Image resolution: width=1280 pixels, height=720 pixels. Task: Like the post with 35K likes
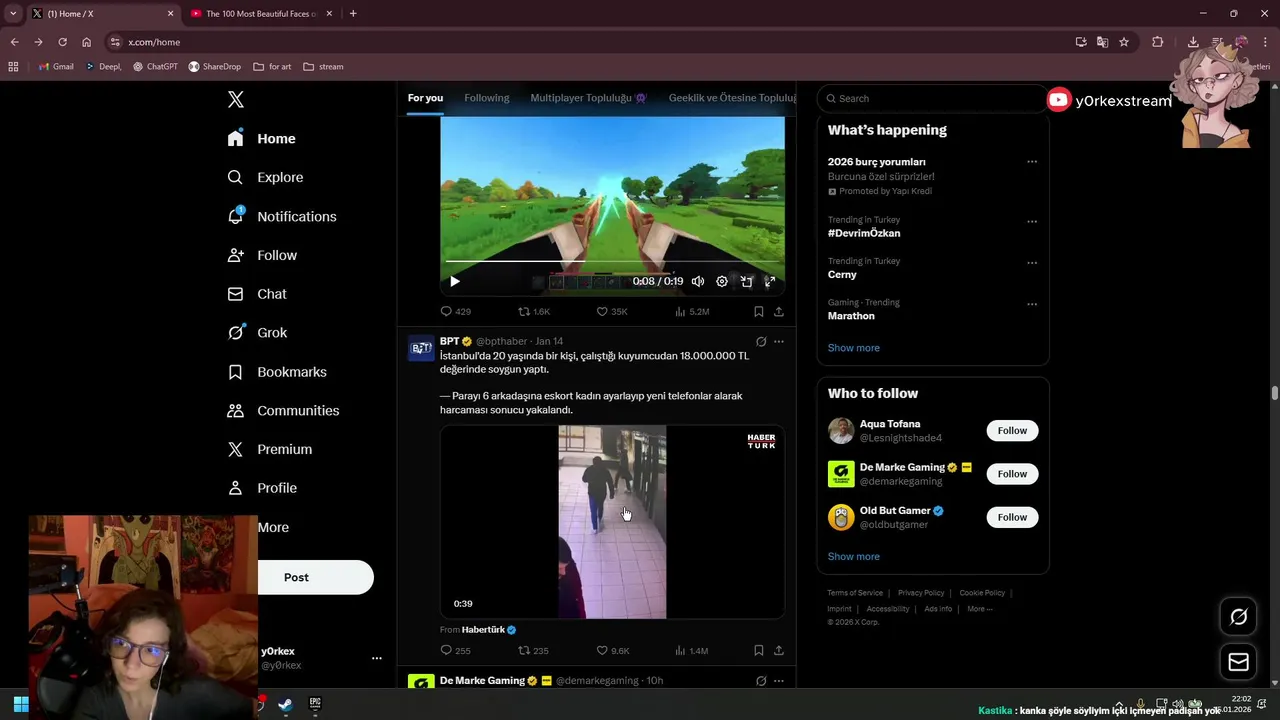(612, 312)
